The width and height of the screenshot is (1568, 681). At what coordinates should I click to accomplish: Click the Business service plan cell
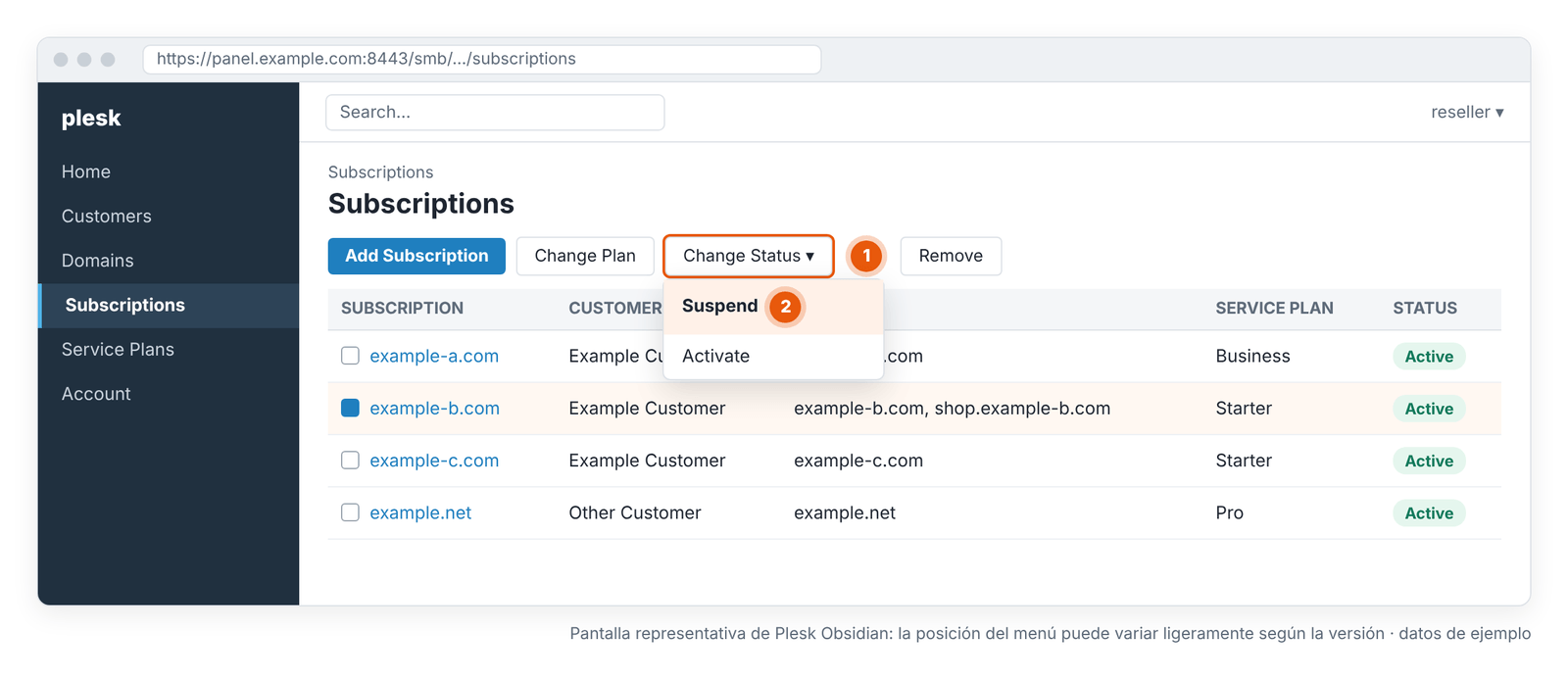(1252, 356)
